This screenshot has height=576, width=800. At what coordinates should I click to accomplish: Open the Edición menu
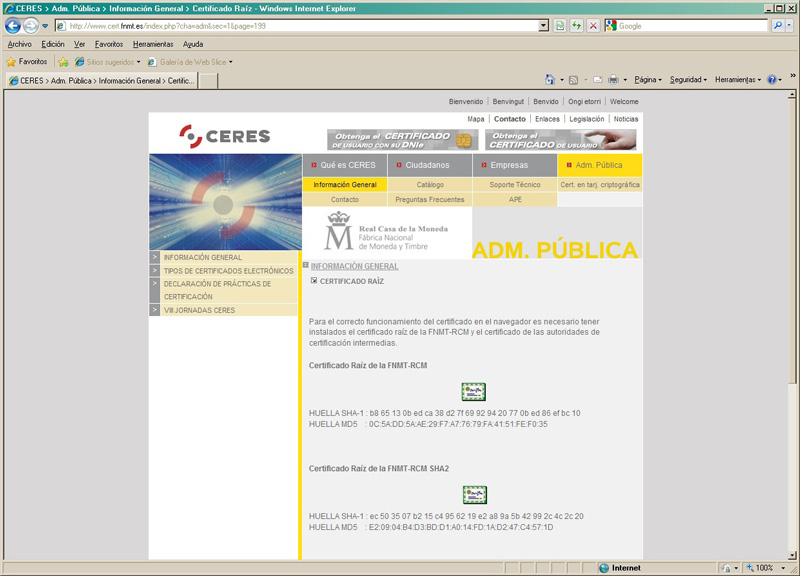click(53, 44)
